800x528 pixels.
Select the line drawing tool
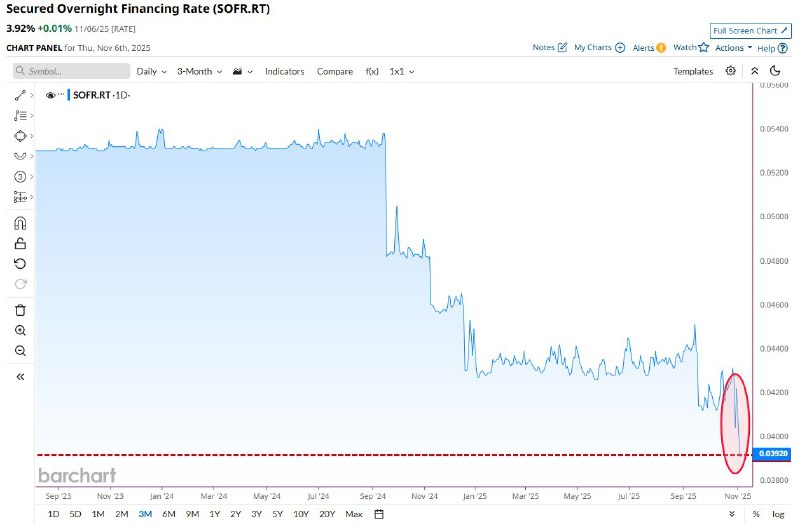point(20,95)
